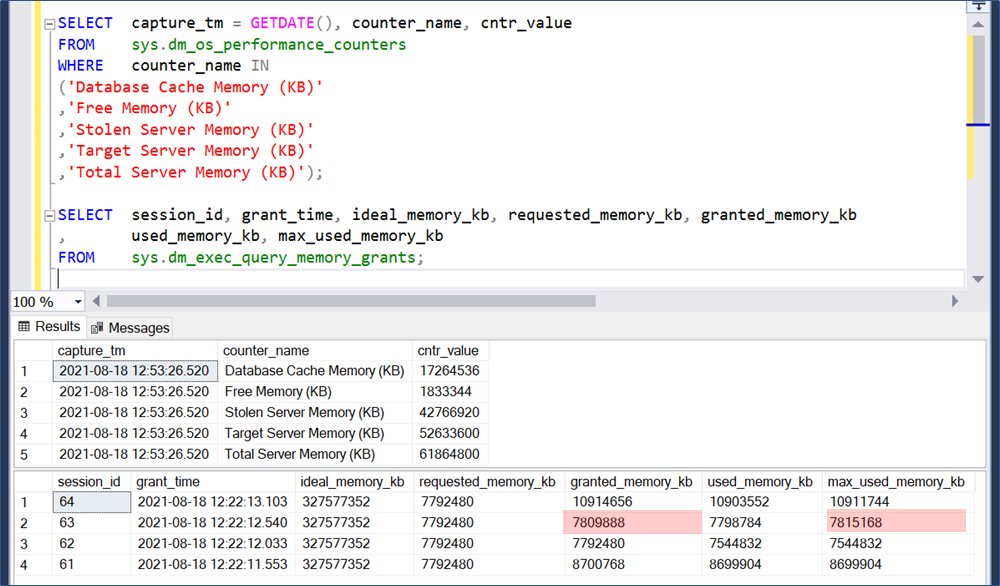The height and width of the screenshot is (586, 1000).
Task: Select the highlighted max used cell 7815168
Action: tap(898, 523)
